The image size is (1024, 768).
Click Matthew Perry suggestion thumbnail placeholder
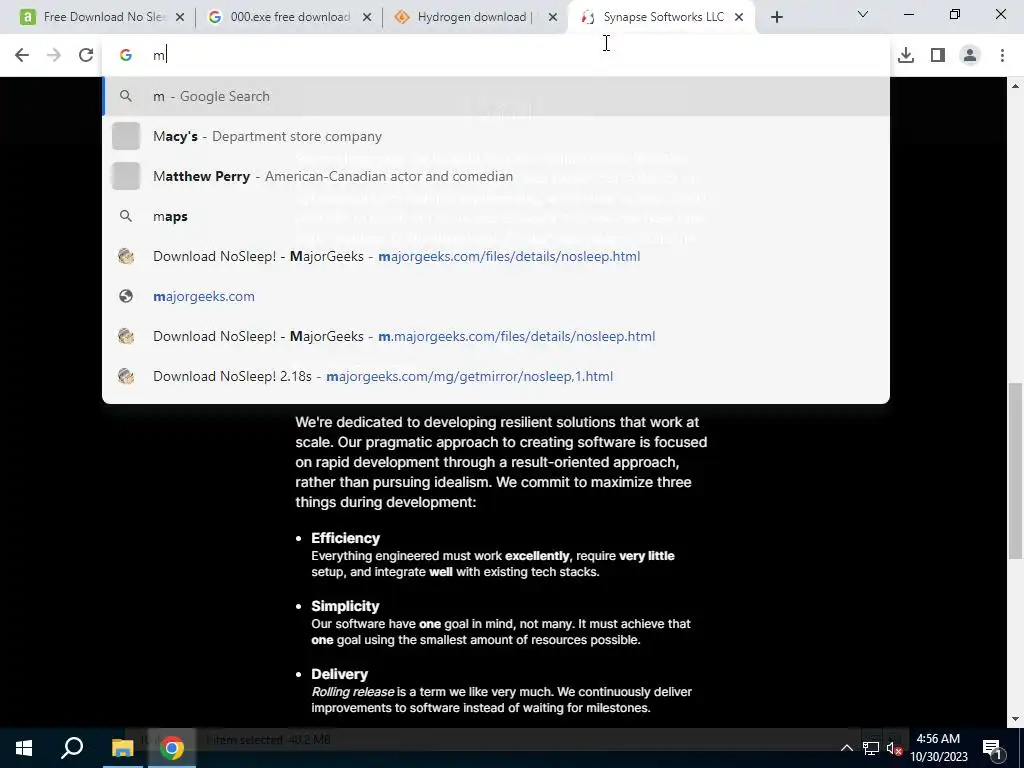coord(126,176)
